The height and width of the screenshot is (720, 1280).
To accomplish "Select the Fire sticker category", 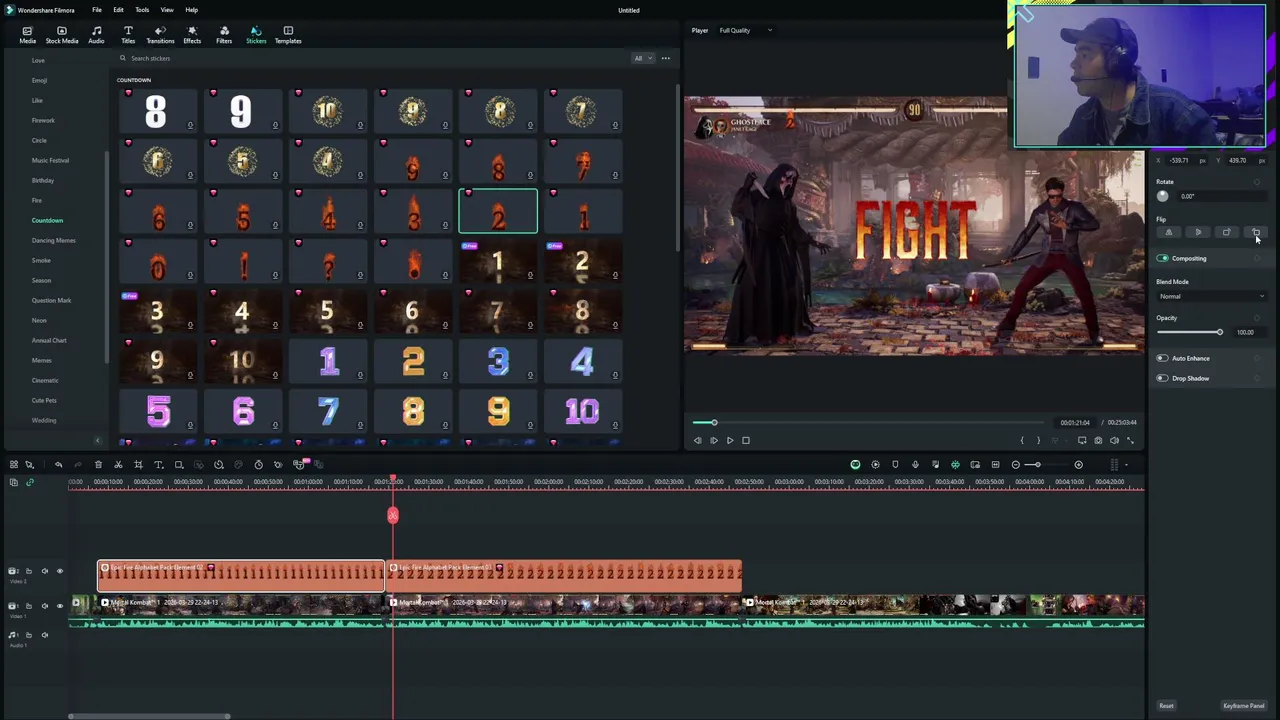I will (x=37, y=200).
